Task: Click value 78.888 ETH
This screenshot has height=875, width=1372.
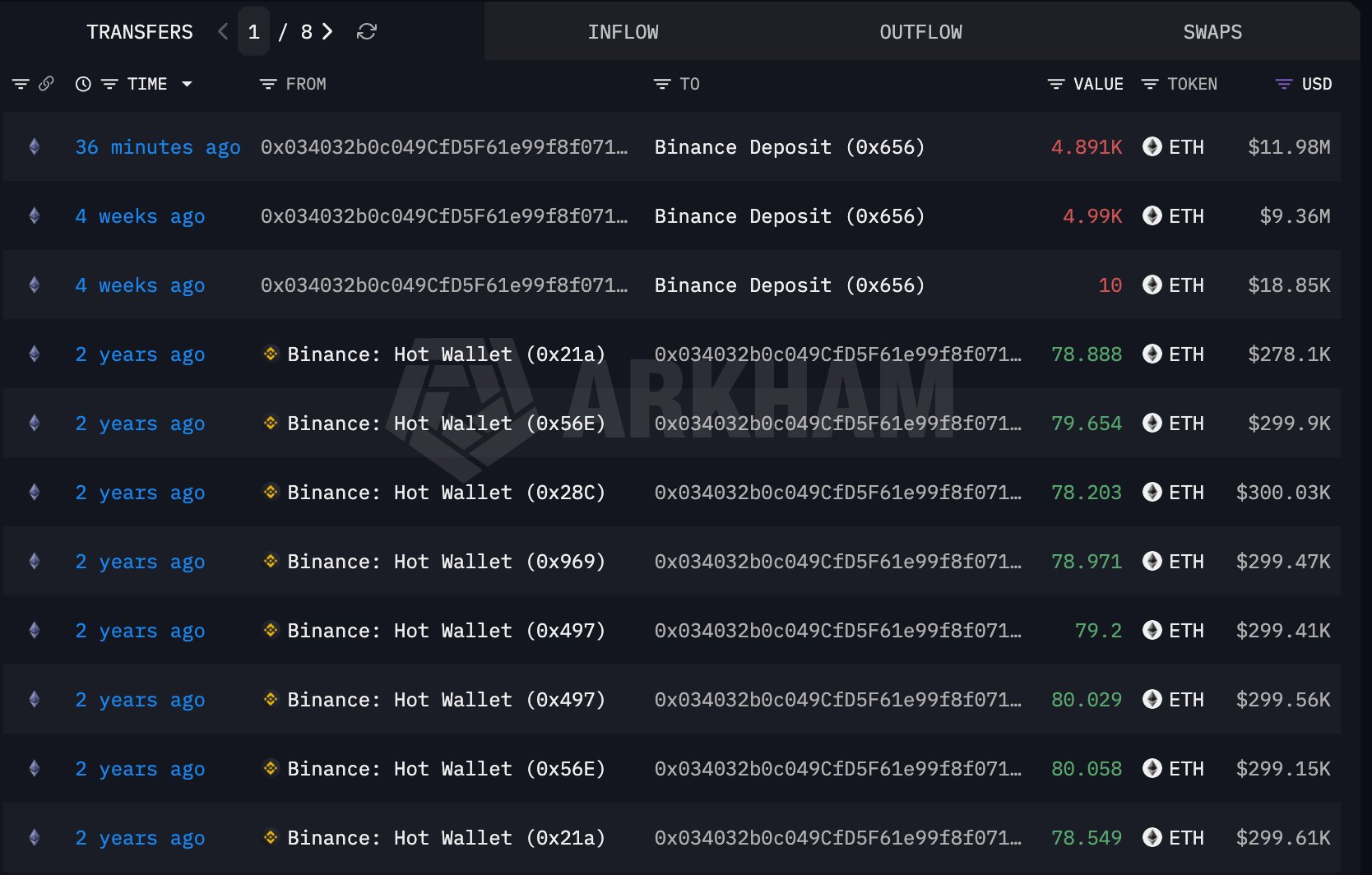Action: (1087, 354)
